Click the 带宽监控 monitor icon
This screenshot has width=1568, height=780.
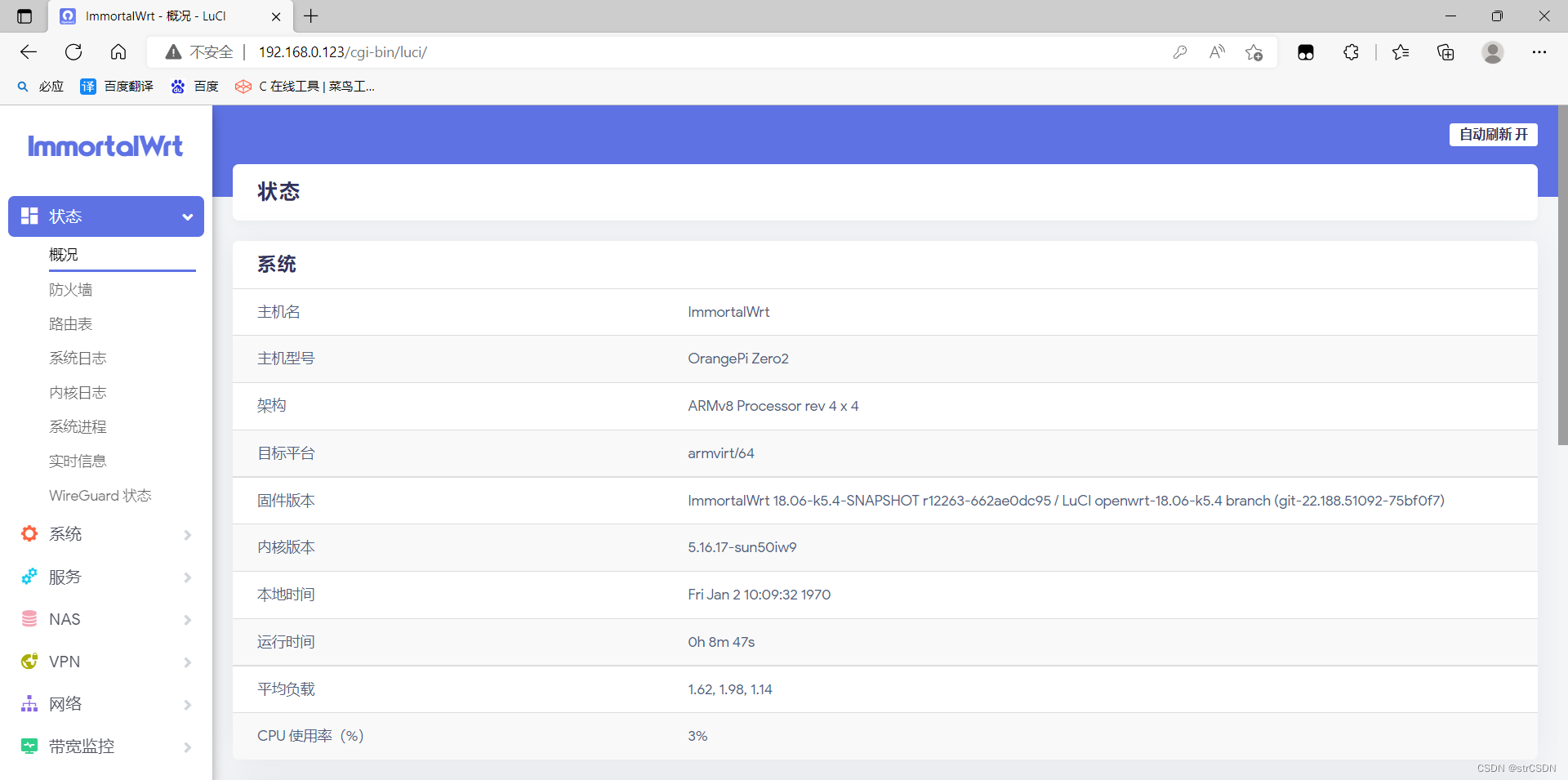(29, 746)
